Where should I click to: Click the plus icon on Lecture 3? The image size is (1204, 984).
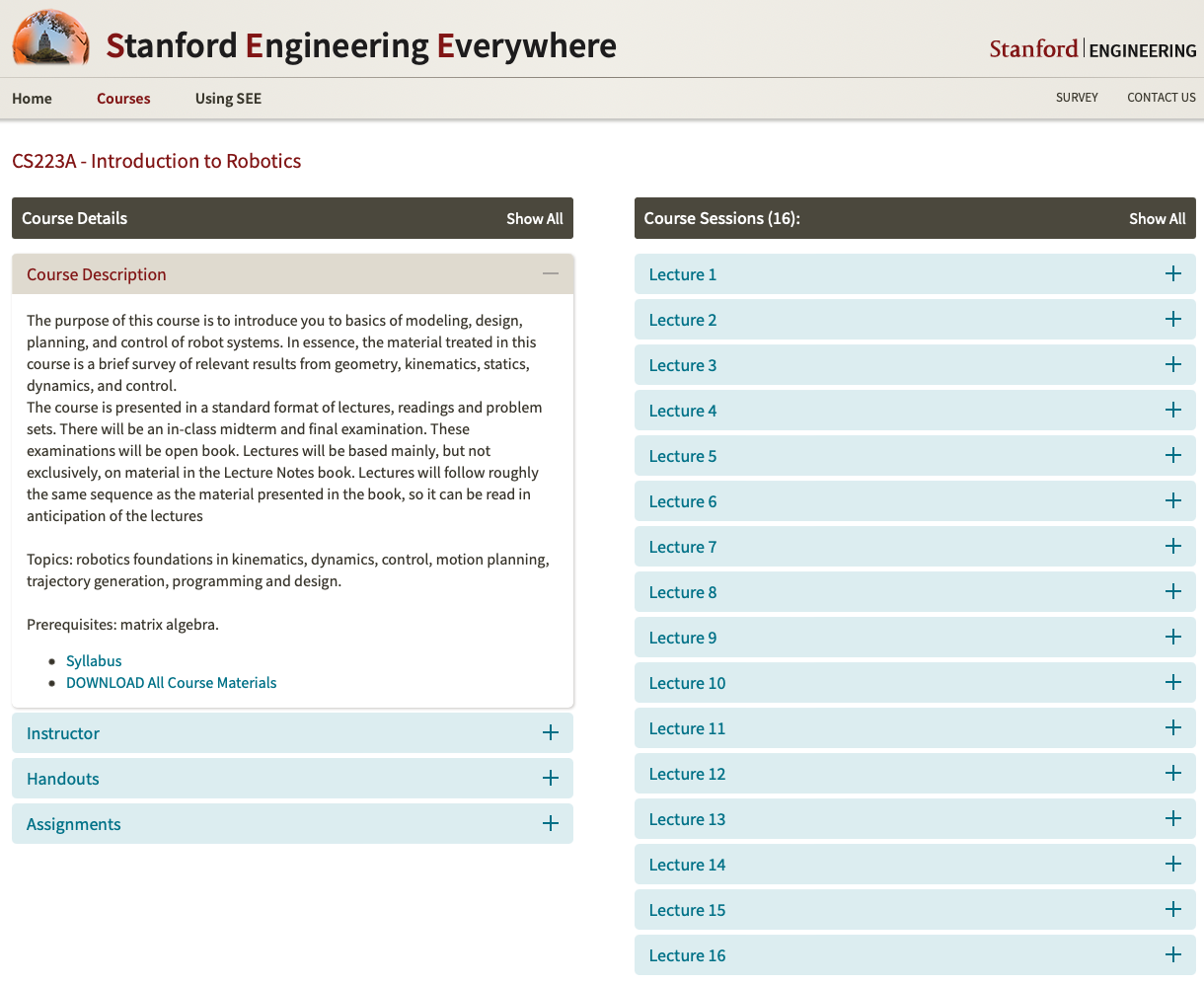pos(1173,364)
